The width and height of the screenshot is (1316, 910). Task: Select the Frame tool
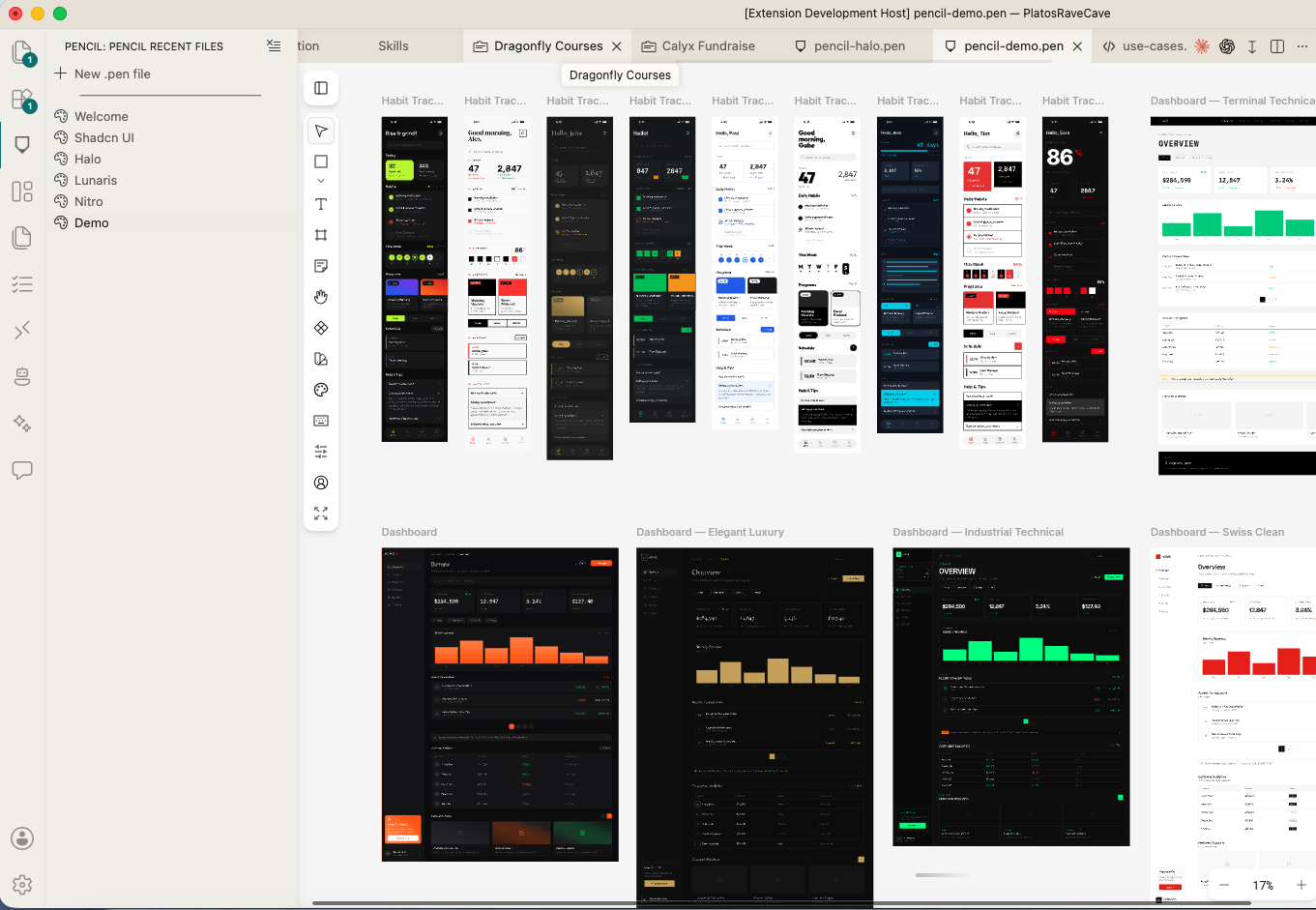pos(321,235)
